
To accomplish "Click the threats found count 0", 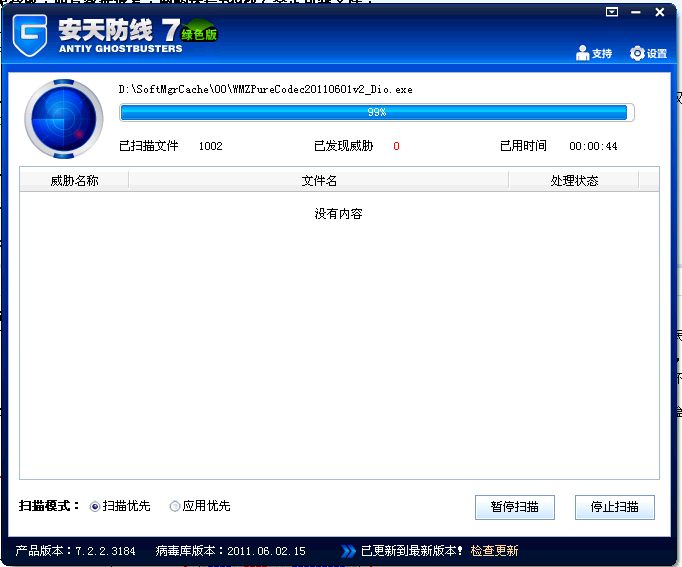I will (396, 146).
